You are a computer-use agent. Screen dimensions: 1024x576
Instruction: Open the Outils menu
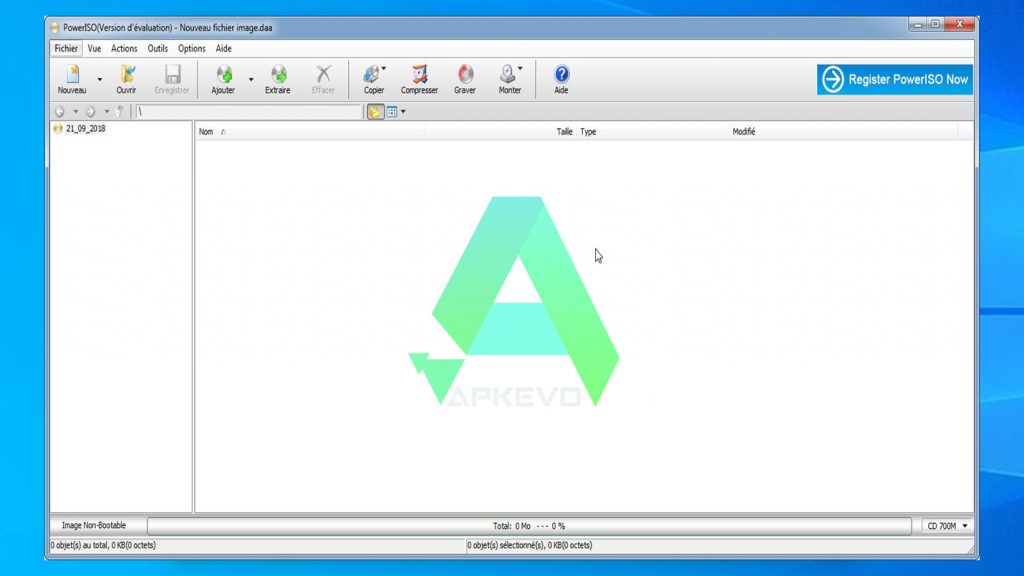click(x=157, y=48)
